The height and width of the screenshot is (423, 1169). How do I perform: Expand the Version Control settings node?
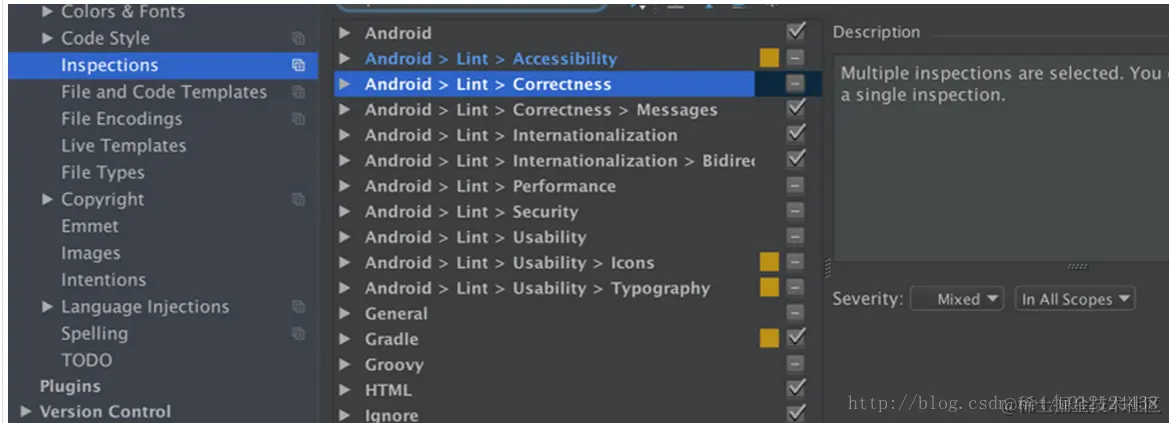click(27, 411)
